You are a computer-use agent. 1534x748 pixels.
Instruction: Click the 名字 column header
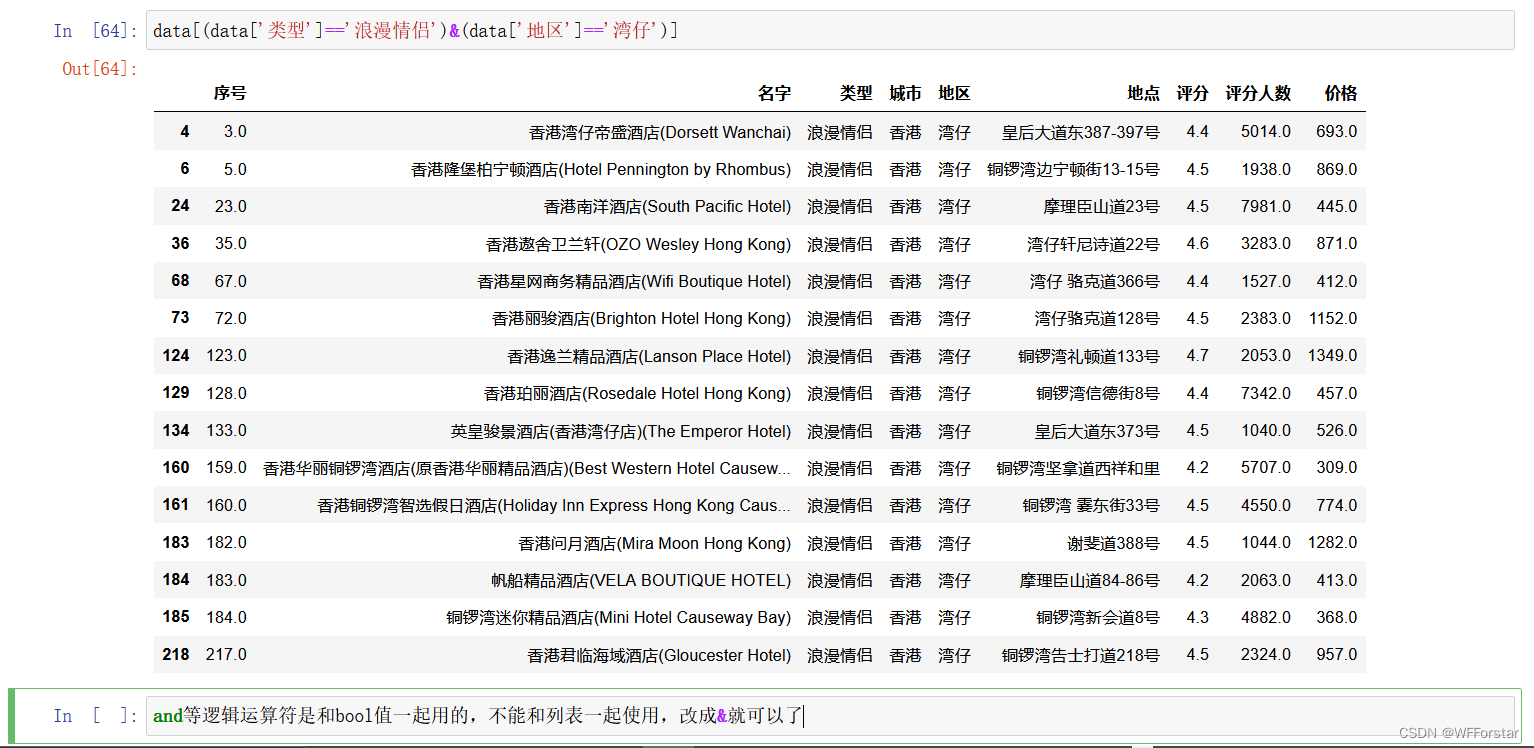[x=774, y=93]
